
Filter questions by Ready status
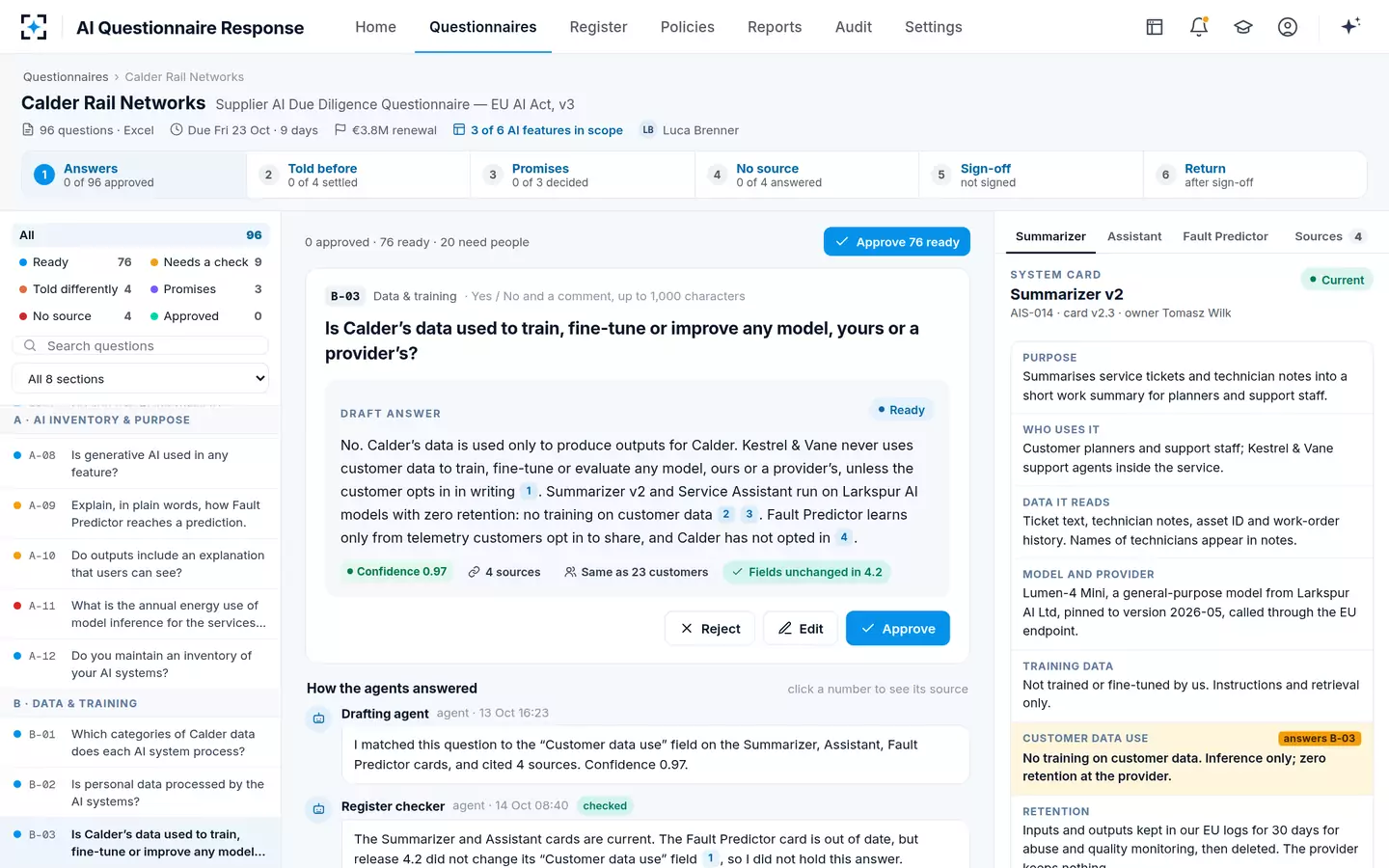click(75, 262)
